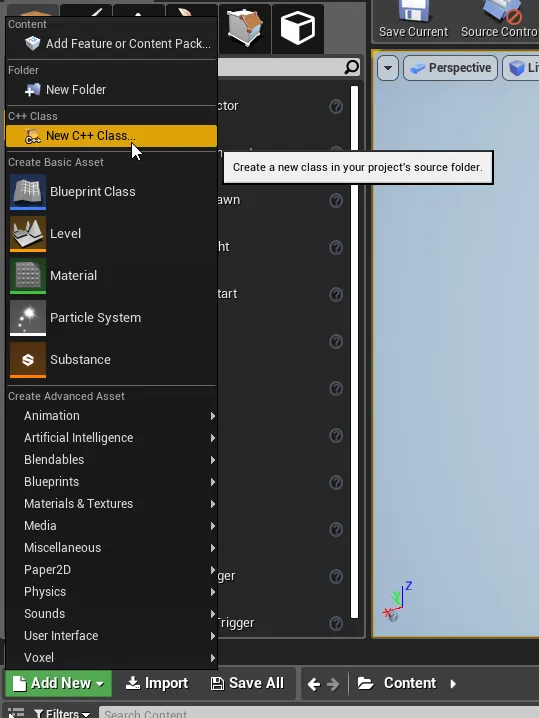Select the Level asset icon
The width and height of the screenshot is (539, 718).
[28, 234]
